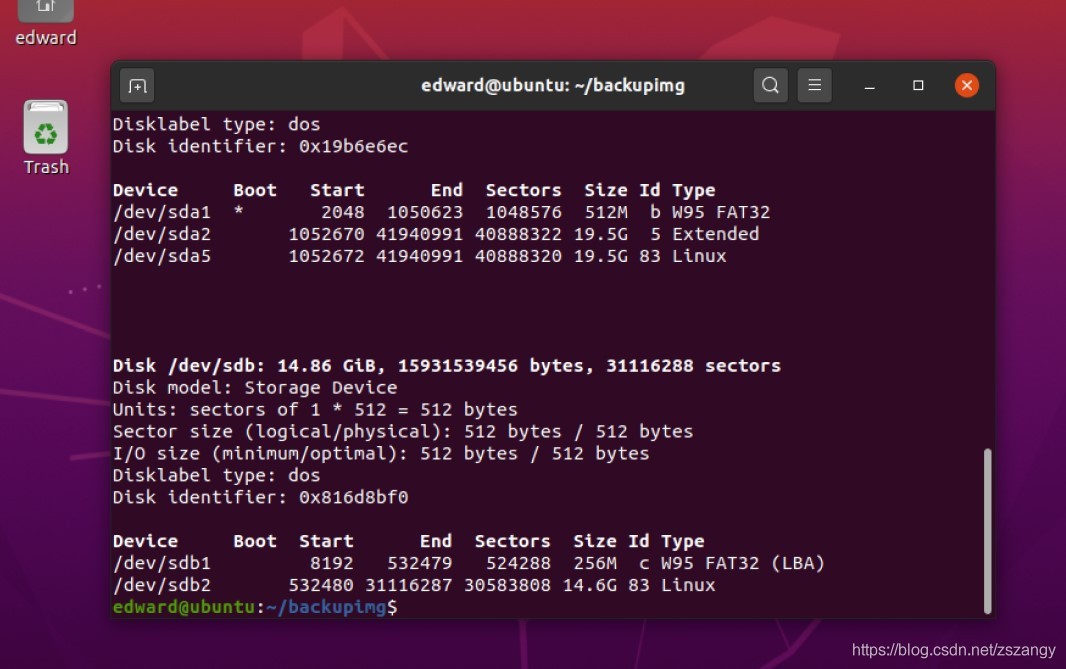Screen dimensions: 1066x669
Task: Minimize the terminal window
Action: click(870, 86)
